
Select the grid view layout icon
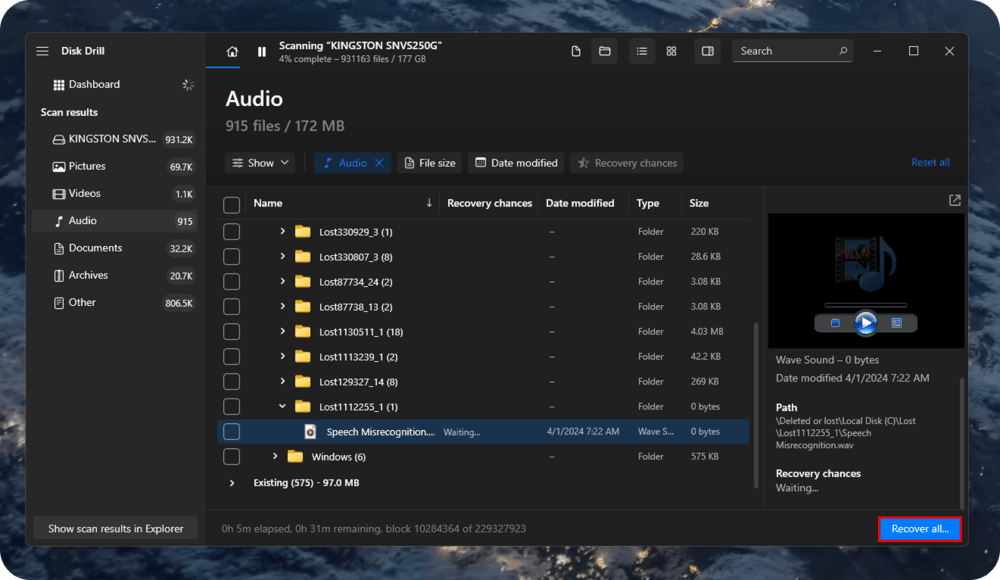[671, 52]
